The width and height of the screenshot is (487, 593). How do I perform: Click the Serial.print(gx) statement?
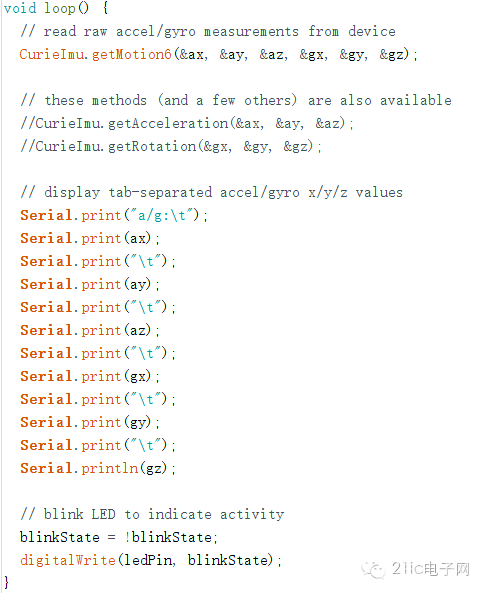[90, 377]
